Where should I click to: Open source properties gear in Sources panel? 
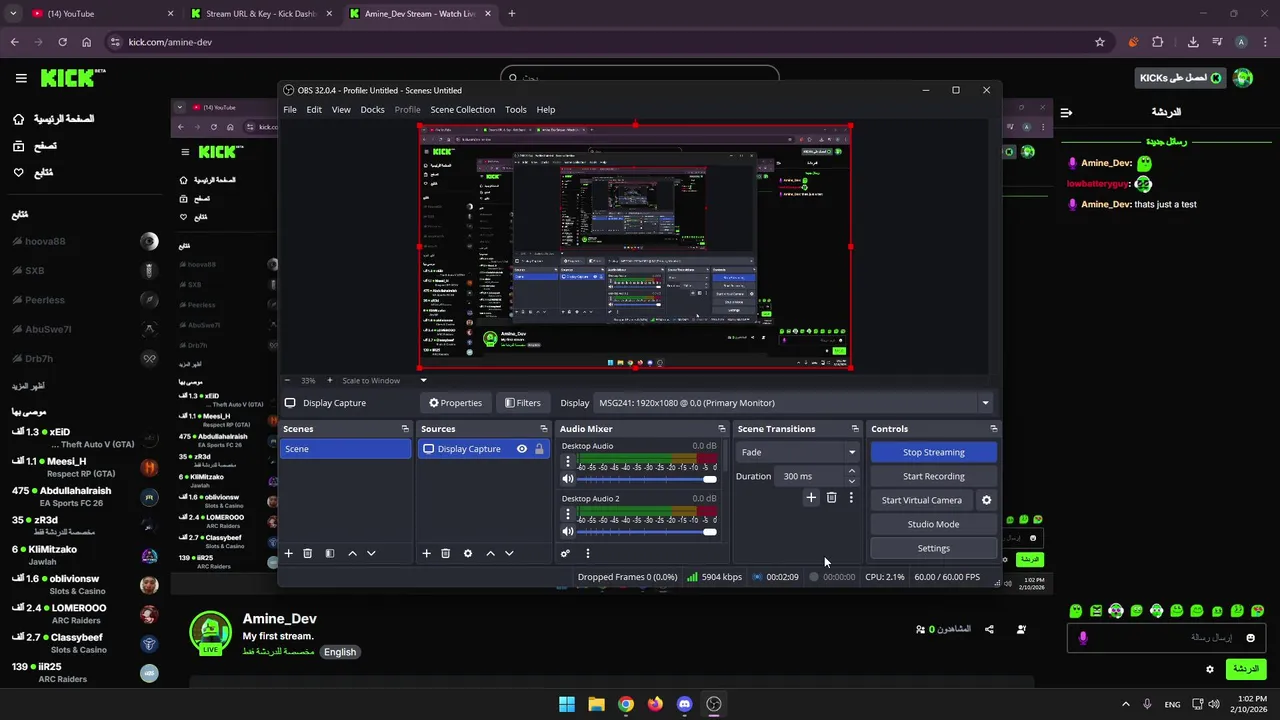pyautogui.click(x=467, y=553)
